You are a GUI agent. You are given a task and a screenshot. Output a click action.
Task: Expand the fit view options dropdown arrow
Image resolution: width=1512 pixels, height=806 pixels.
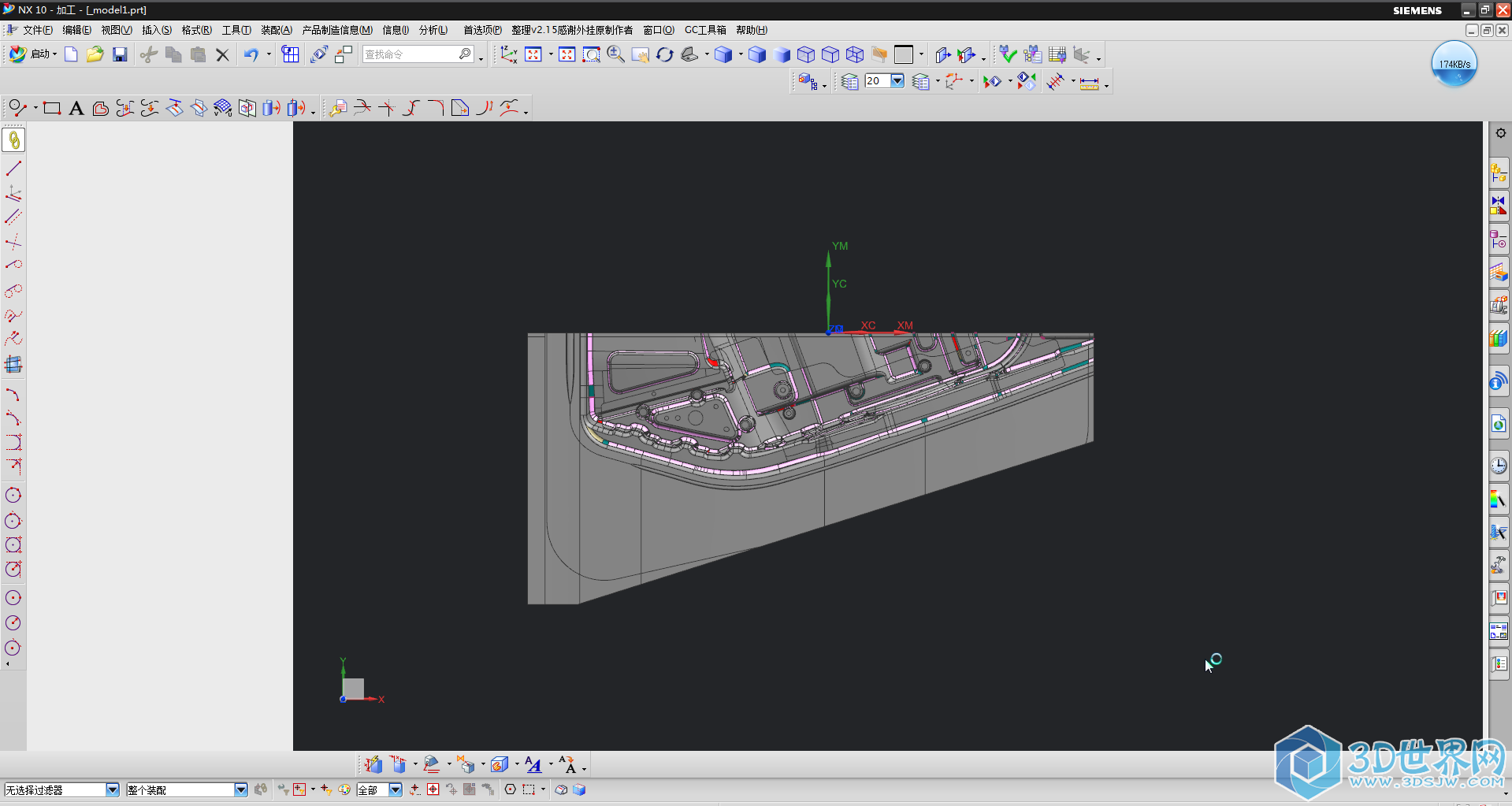pyautogui.click(x=551, y=54)
